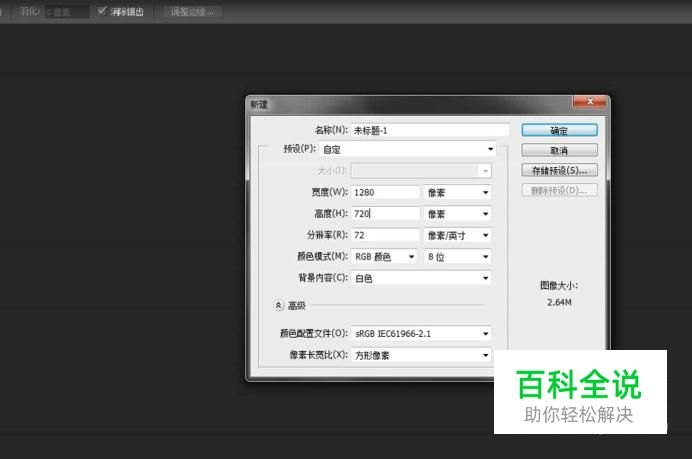This screenshot has height=459, width=692.
Task: Open the 背景内容 dropdown showing 白色
Action: (x=421, y=278)
